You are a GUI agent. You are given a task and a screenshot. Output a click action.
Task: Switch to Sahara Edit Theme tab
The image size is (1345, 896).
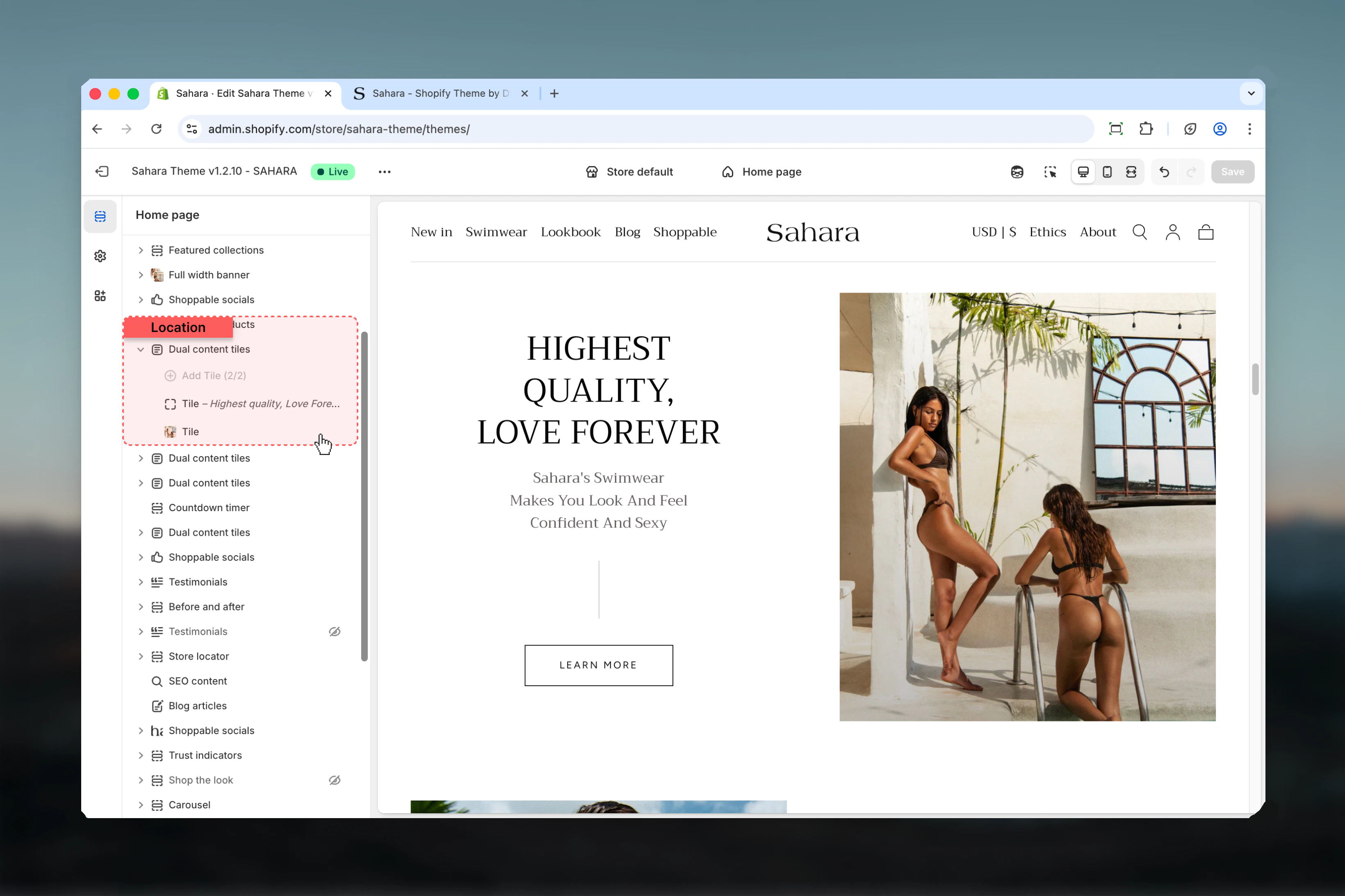pos(246,94)
